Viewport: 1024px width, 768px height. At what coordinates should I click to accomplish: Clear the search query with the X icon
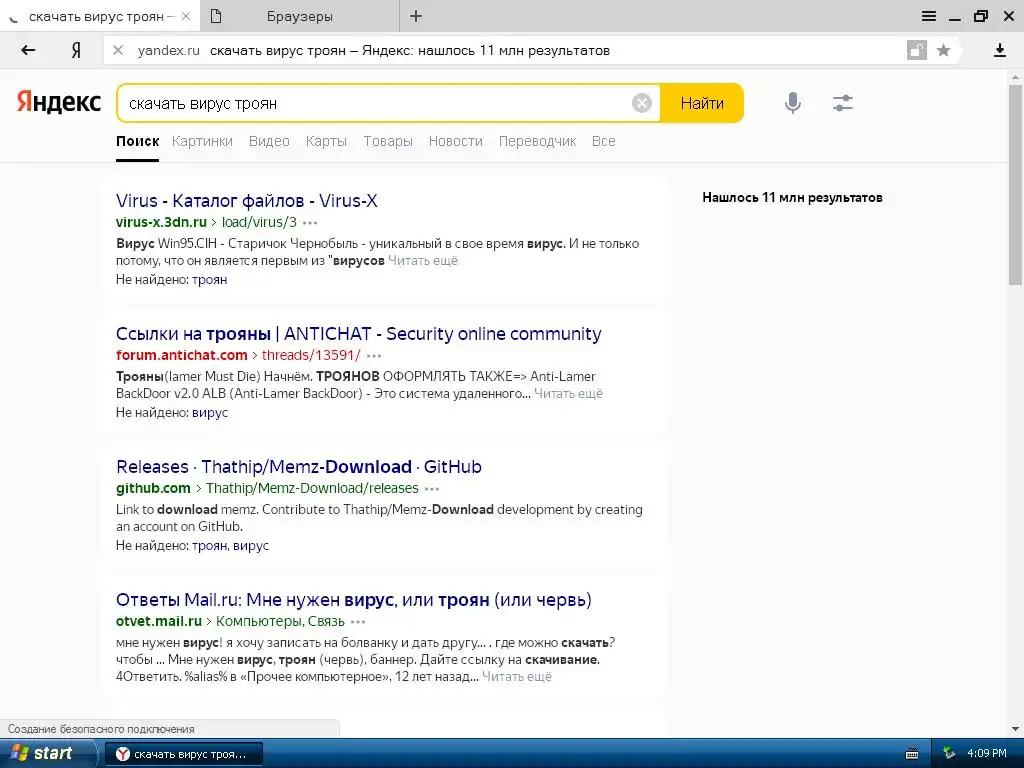coord(641,103)
